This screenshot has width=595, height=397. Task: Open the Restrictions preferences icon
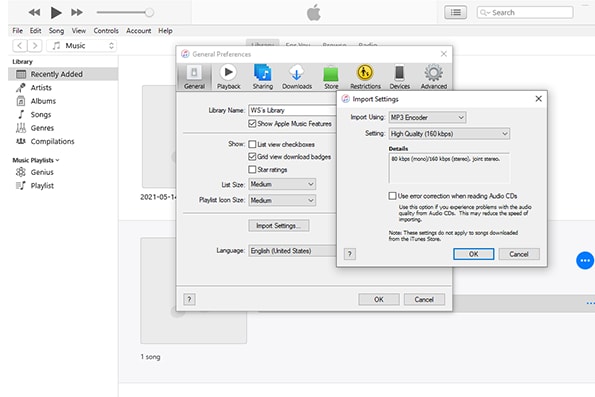(365, 72)
